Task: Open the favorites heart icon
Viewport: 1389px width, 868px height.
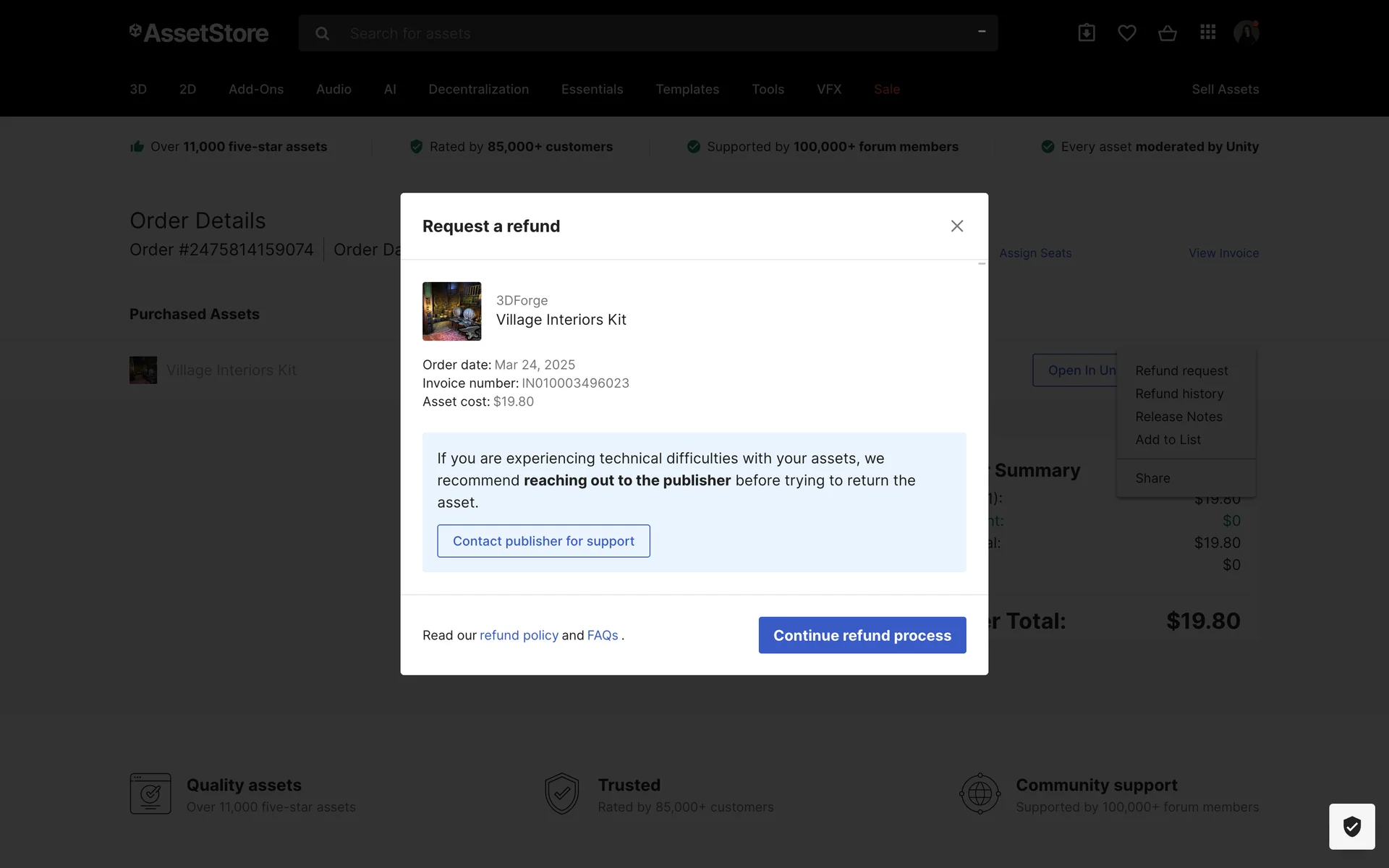Action: click(1126, 33)
